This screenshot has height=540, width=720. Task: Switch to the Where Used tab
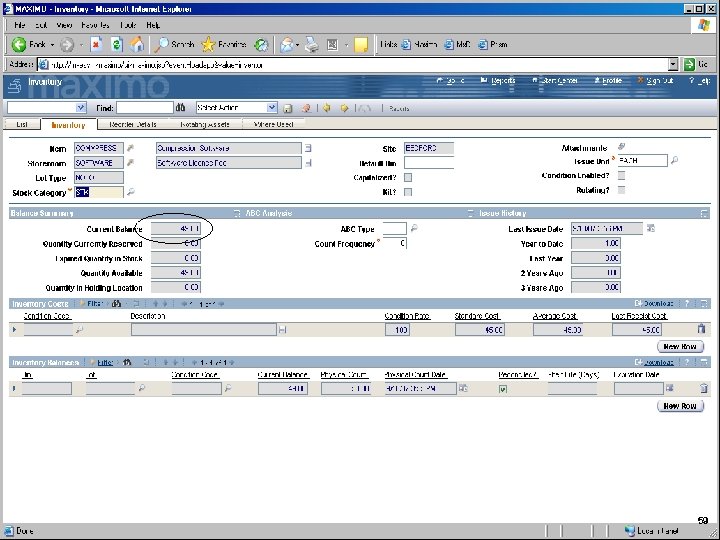(273, 124)
